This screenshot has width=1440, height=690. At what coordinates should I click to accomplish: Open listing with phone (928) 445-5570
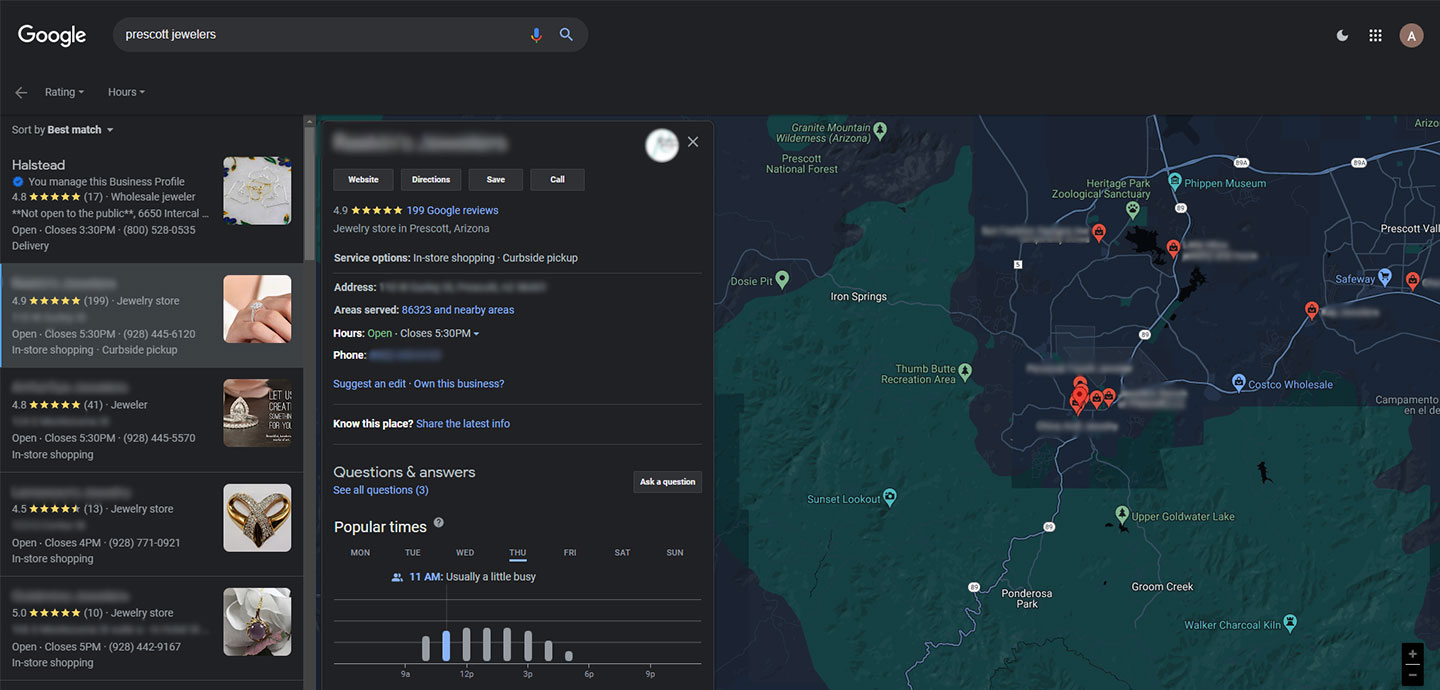coord(151,420)
